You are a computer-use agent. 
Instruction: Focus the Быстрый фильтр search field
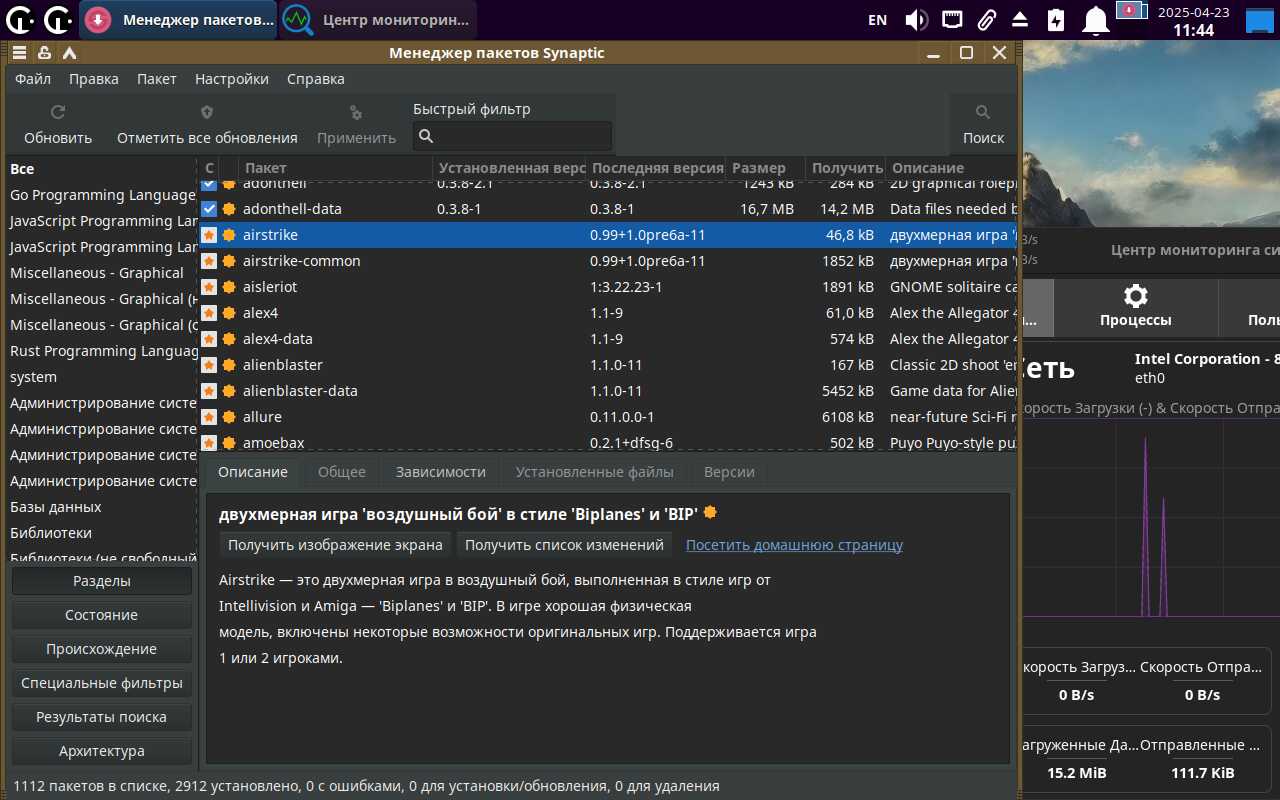point(522,136)
